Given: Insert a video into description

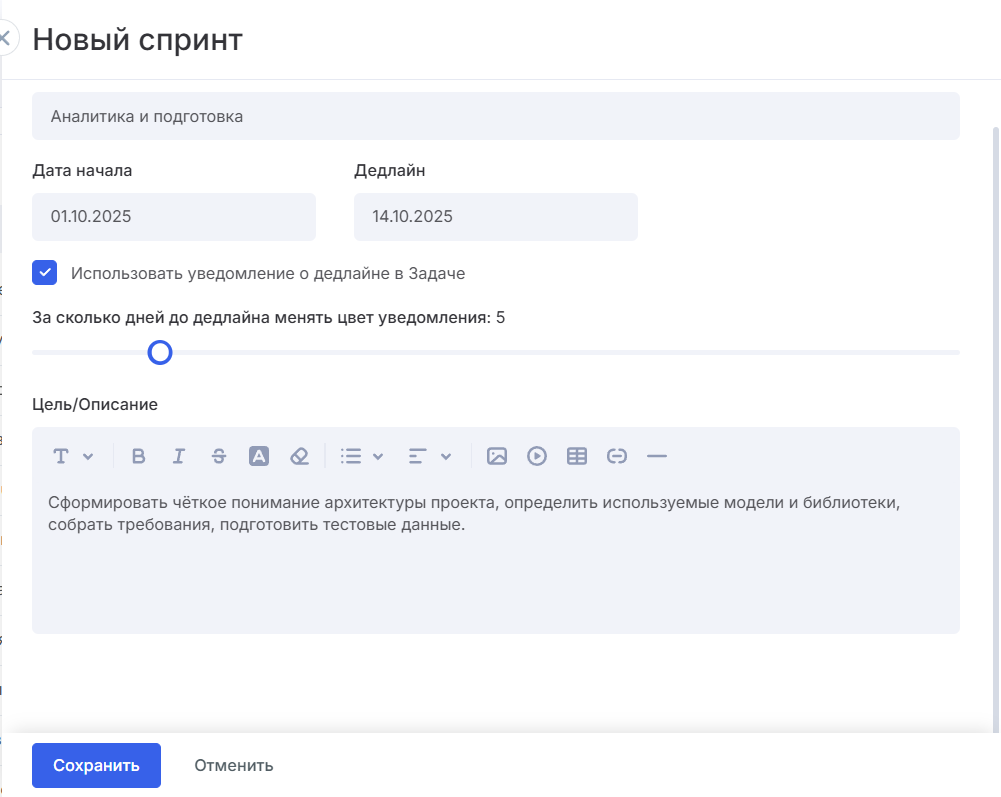Looking at the screenshot, I should (537, 456).
